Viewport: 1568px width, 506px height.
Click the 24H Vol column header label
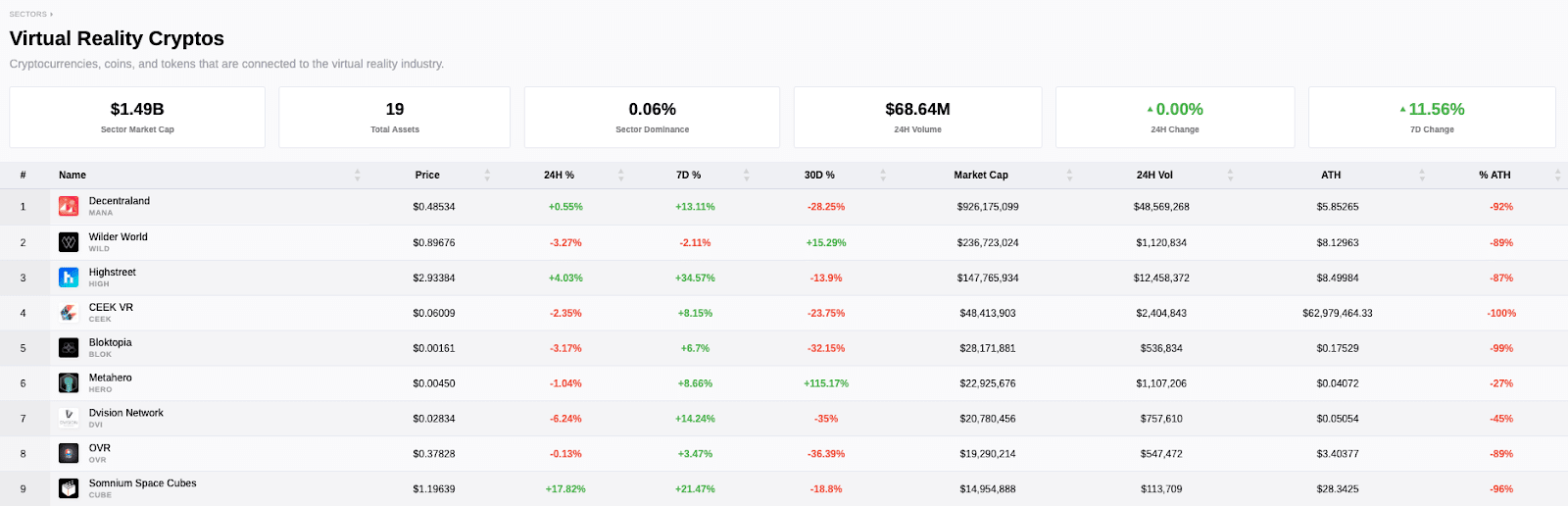pyautogui.click(x=1154, y=176)
